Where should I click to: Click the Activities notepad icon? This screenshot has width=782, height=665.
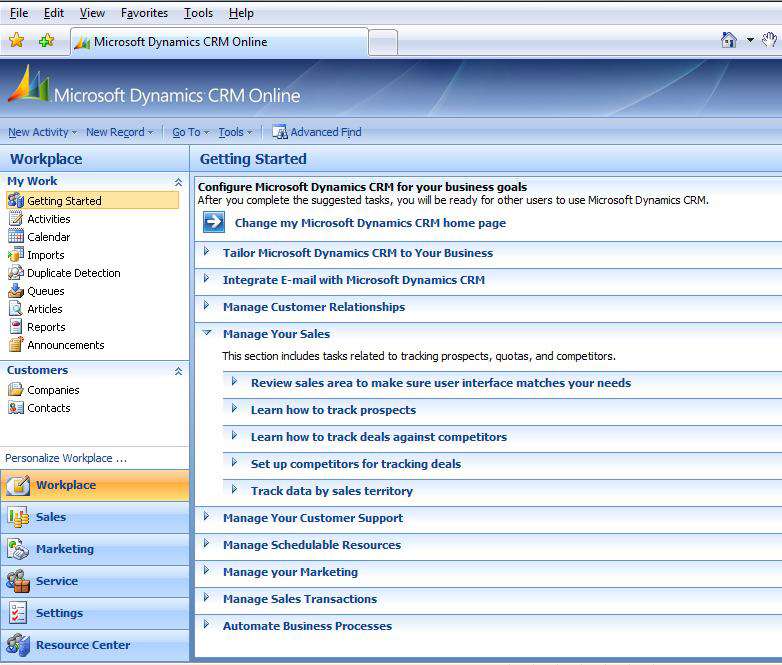(16, 219)
